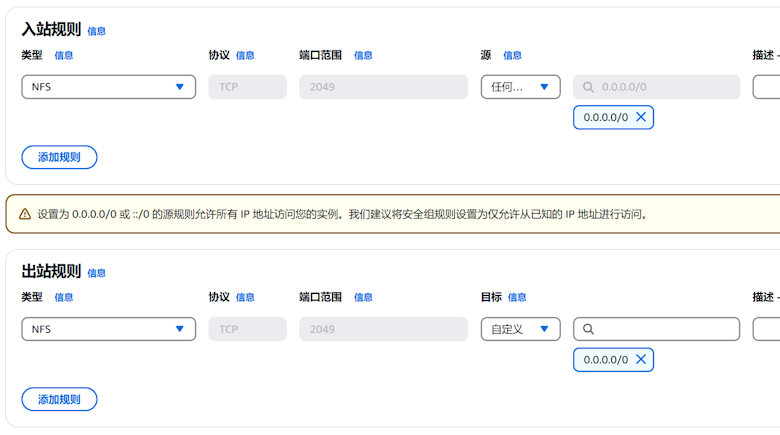Expand the inbound source 任何 dropdown
Screen dimensions: 780x435
point(520,87)
